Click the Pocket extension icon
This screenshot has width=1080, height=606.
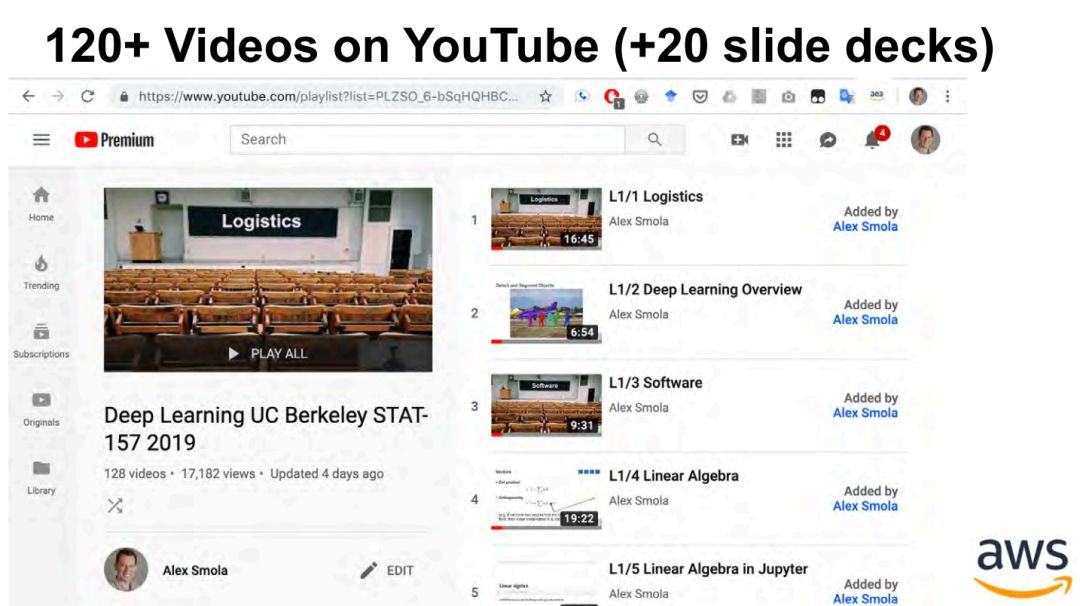click(x=700, y=97)
